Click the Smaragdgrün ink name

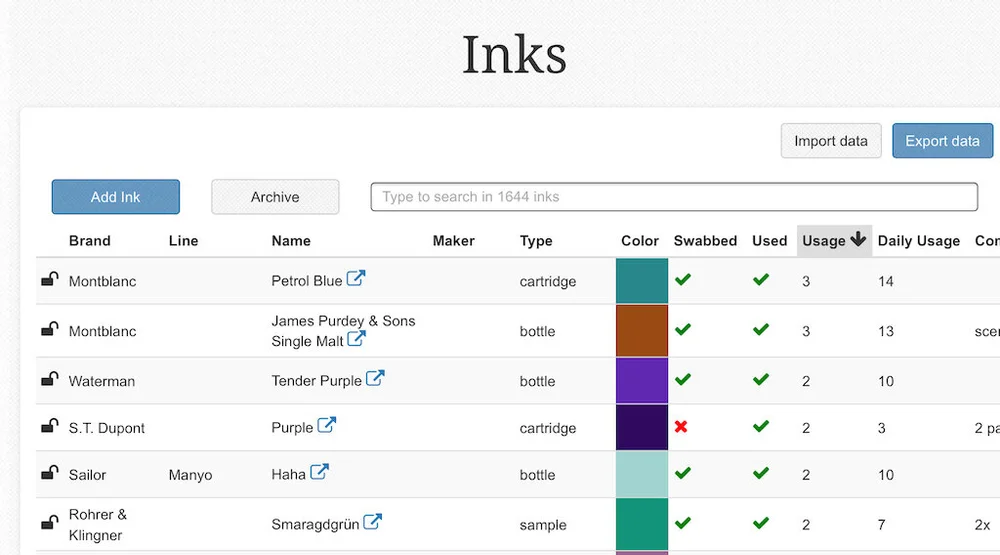[315, 524]
